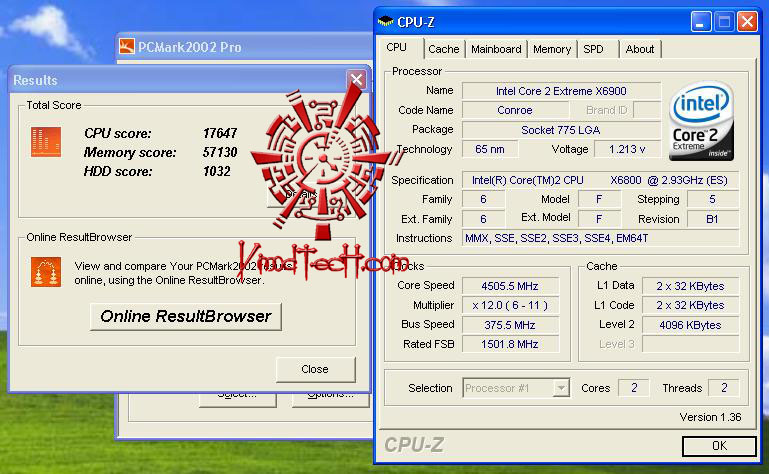769x474 pixels.
Task: Click the PCMark2002 Pro title bar icon
Action: (127, 47)
